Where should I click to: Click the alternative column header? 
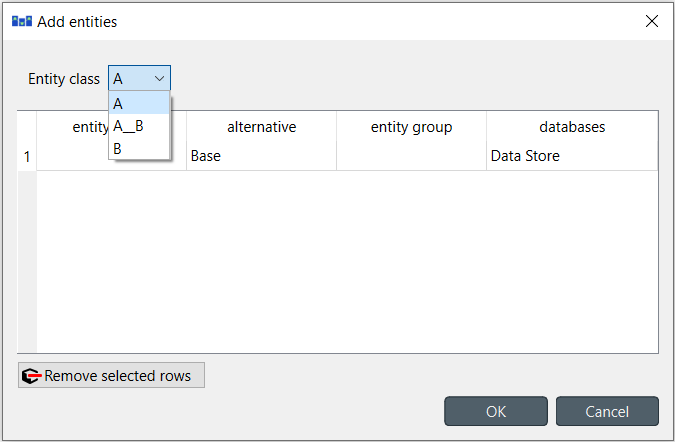261,127
